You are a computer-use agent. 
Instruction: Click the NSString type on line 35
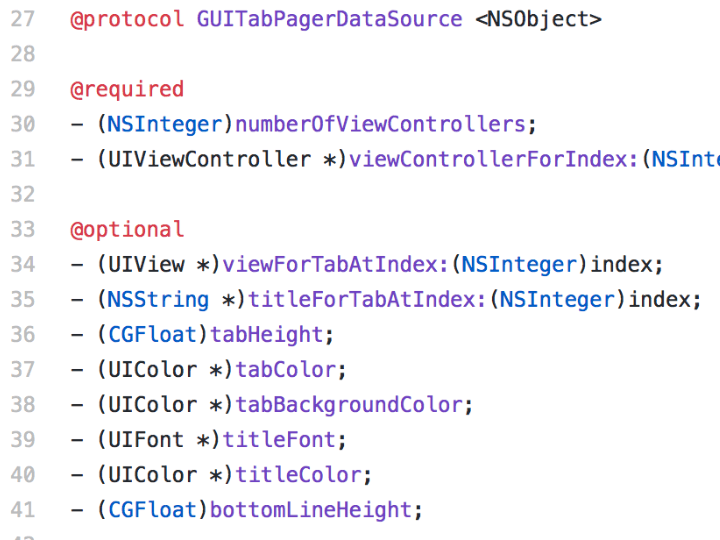coord(158,300)
